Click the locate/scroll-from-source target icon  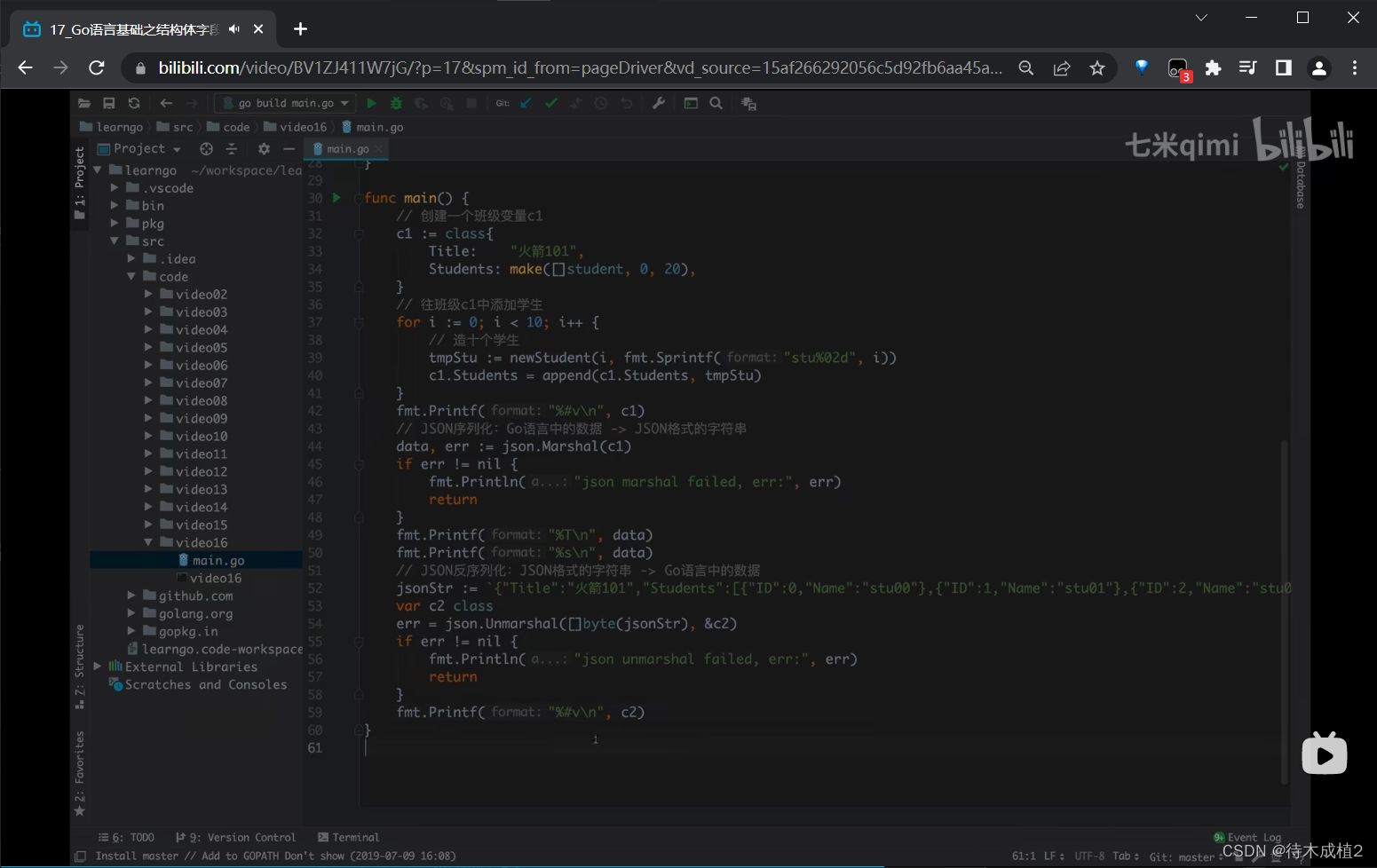(207, 148)
